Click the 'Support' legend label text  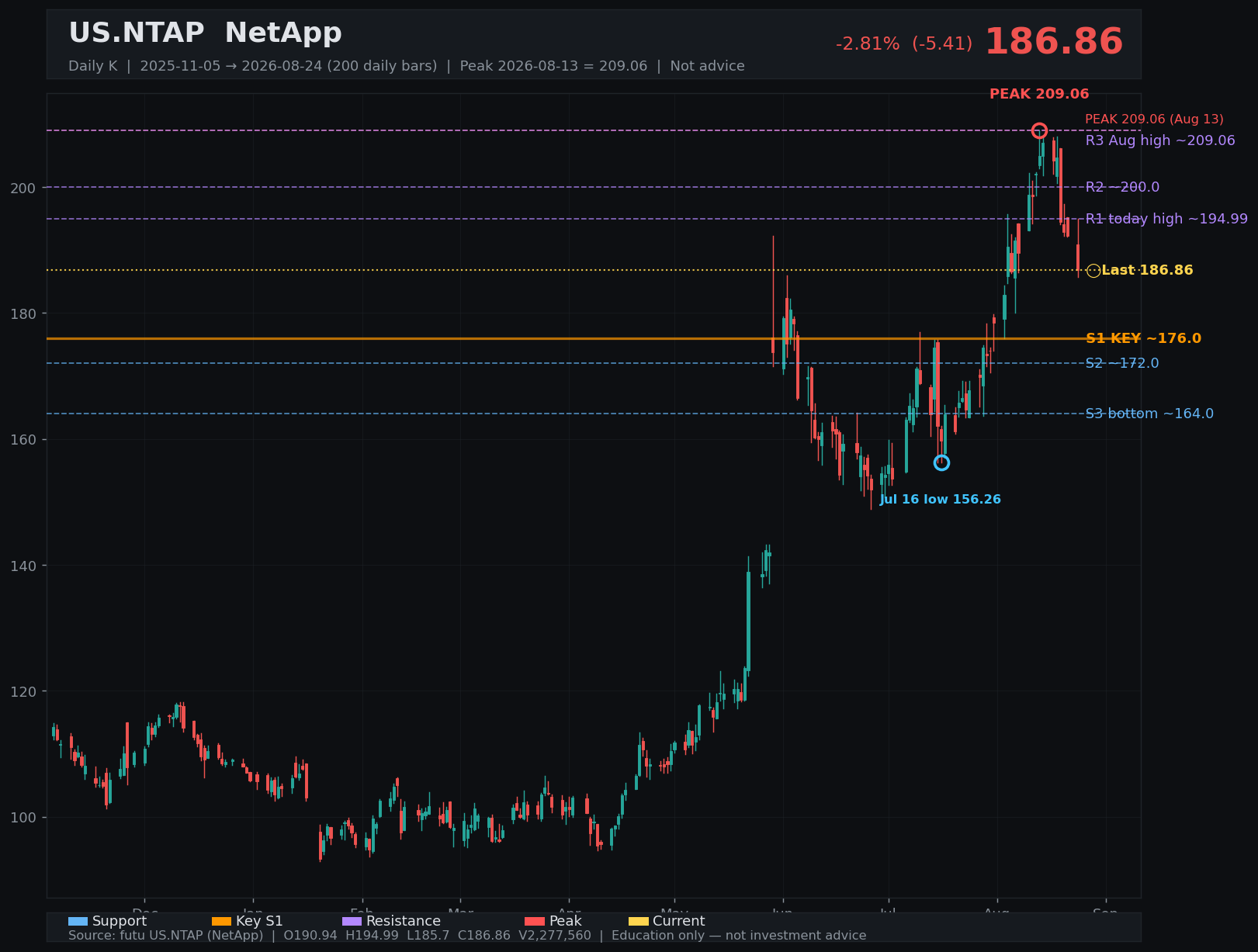[120, 921]
